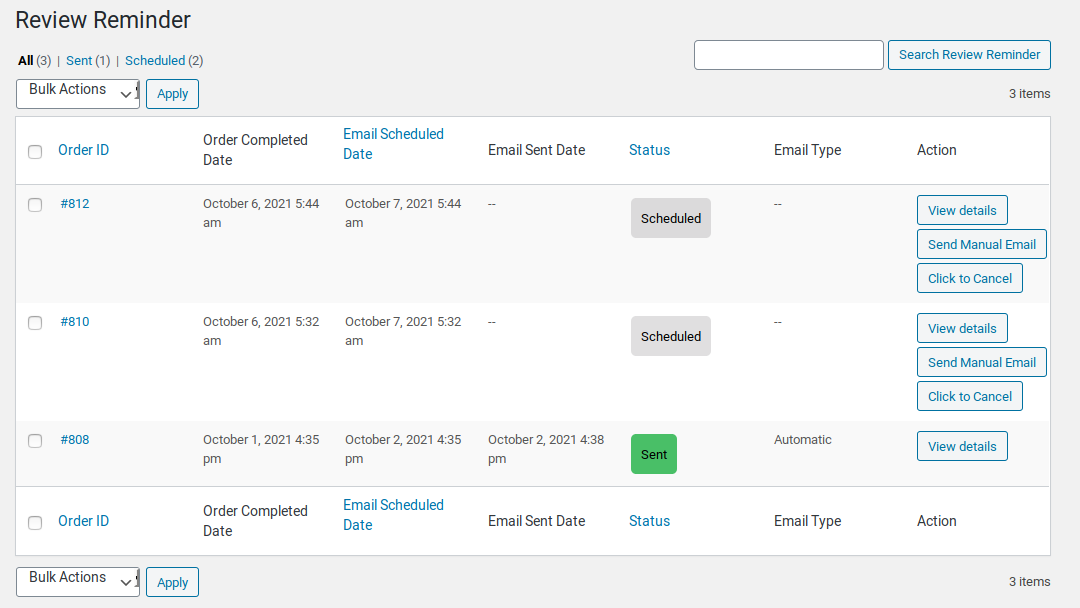Viewport: 1080px width, 608px height.
Task: Click inside the search input field
Action: [788, 55]
